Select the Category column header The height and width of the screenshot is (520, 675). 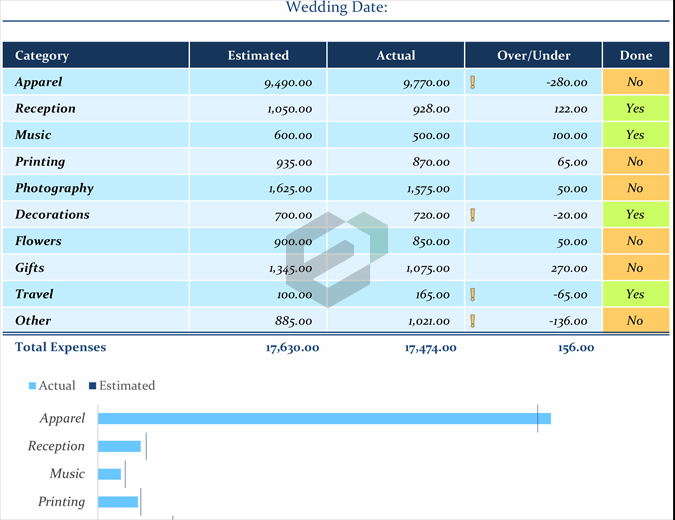click(96, 55)
